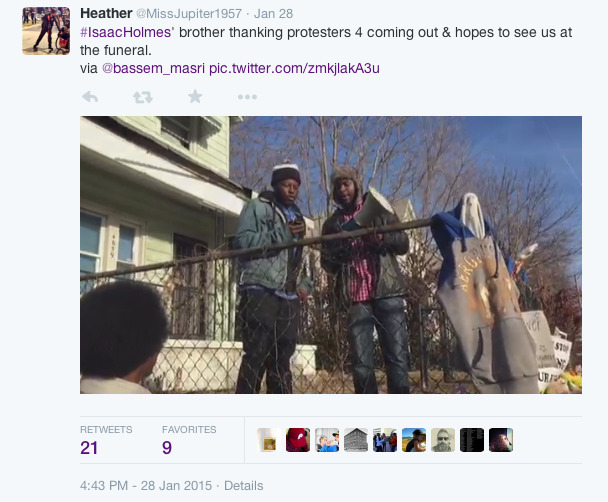The width and height of the screenshot is (608, 502).
Task: Click the Jan 28 timestamp
Action: pyautogui.click(x=273, y=14)
